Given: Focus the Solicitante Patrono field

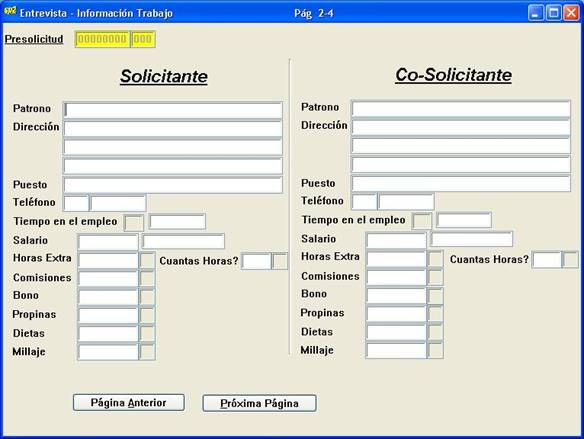Looking at the screenshot, I should tap(173, 110).
